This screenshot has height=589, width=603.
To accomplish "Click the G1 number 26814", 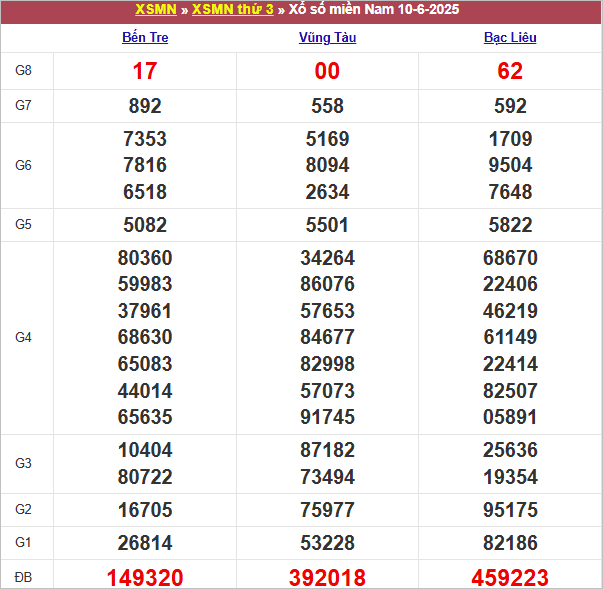I will coord(145,543).
